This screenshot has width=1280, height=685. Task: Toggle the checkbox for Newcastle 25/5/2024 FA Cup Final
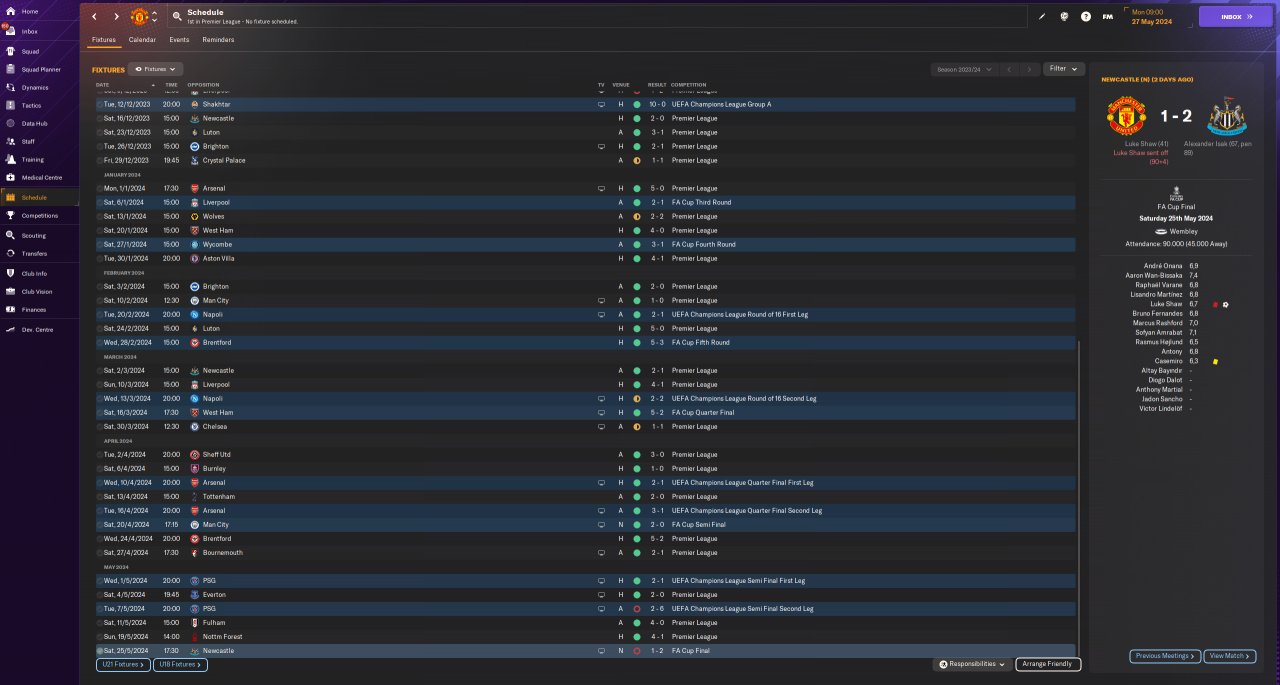click(x=99, y=650)
